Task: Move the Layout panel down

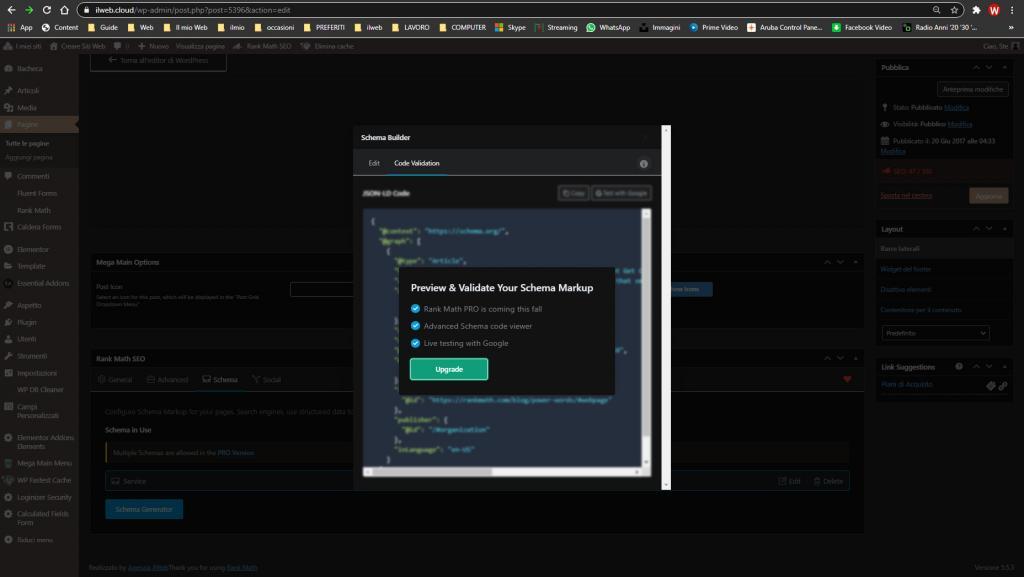Action: 989,228
